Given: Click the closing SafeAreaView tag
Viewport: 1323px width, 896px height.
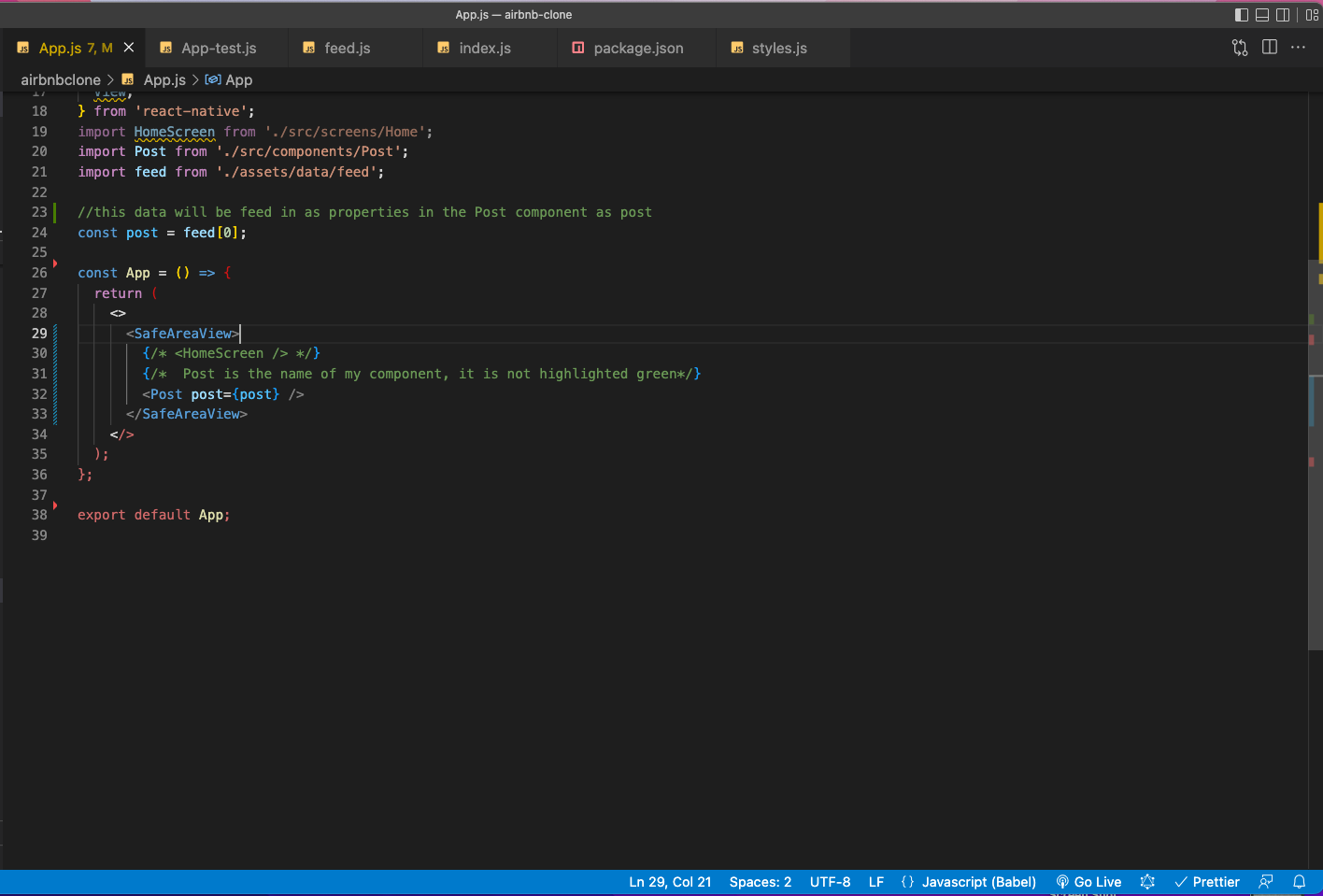Looking at the screenshot, I should [187, 414].
